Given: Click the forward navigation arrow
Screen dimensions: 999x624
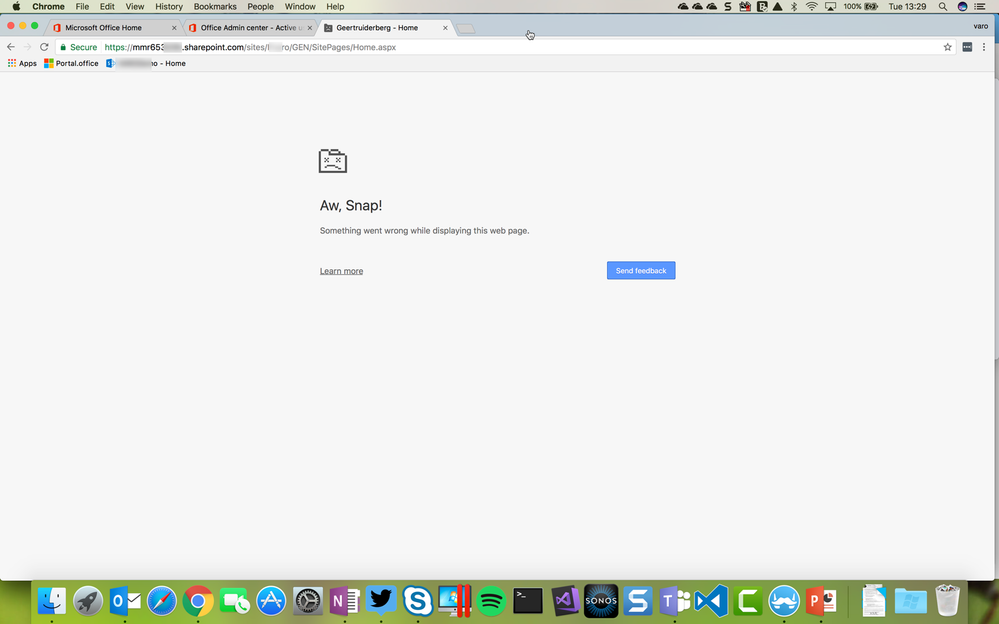Looking at the screenshot, I should point(27,47).
